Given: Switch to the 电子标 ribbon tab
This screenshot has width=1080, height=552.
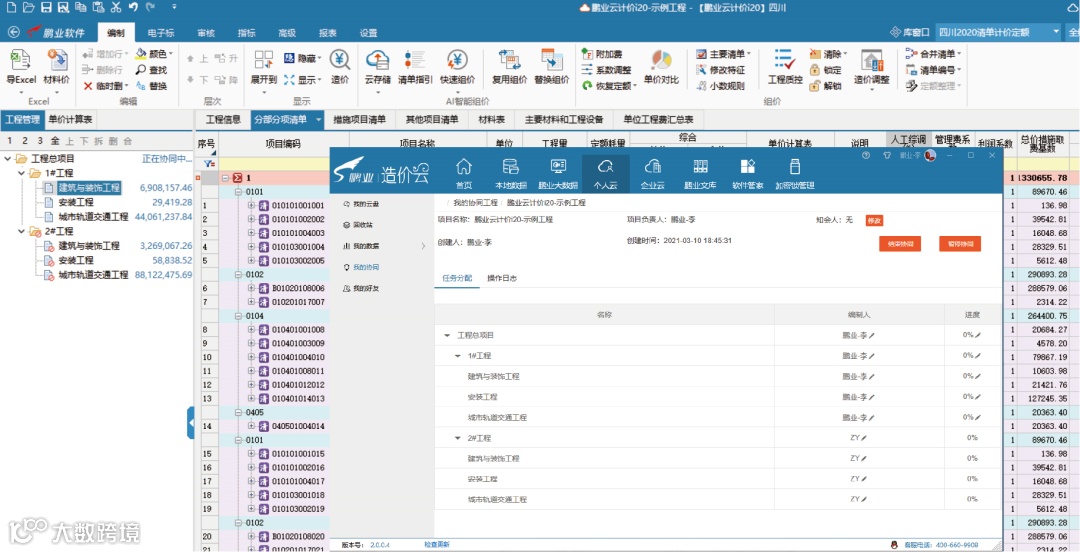Looking at the screenshot, I should click(160, 32).
